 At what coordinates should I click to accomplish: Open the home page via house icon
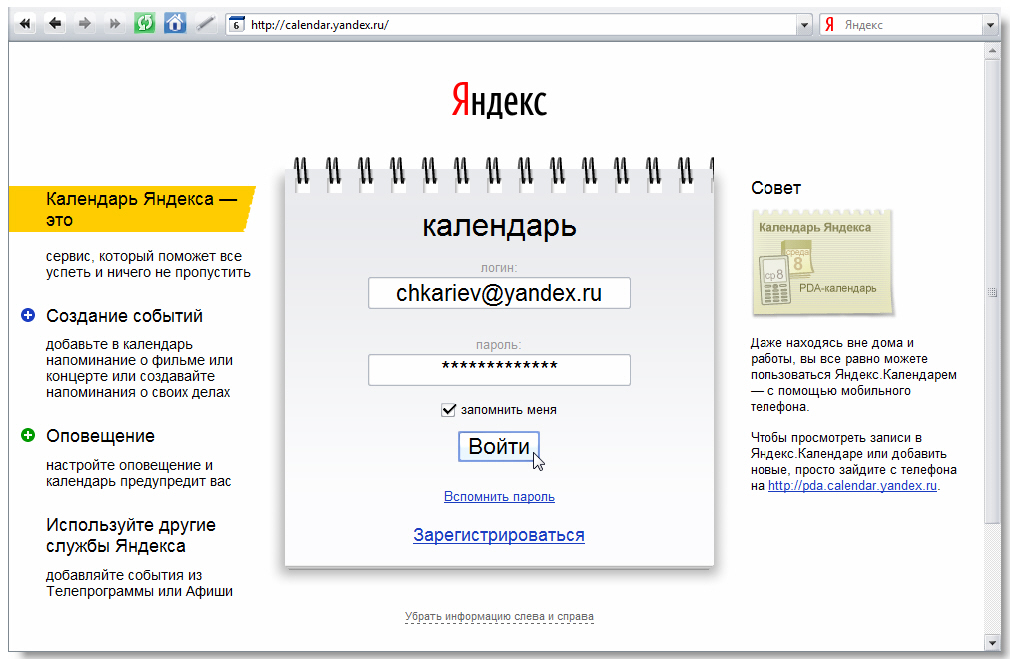point(175,24)
